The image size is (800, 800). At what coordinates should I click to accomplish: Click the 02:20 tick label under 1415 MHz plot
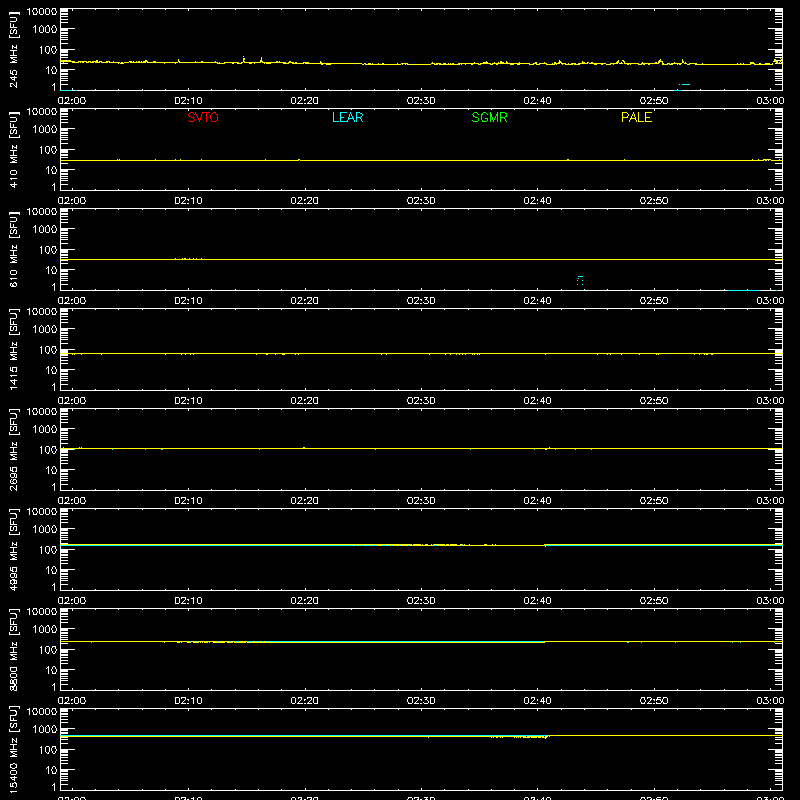(305, 401)
